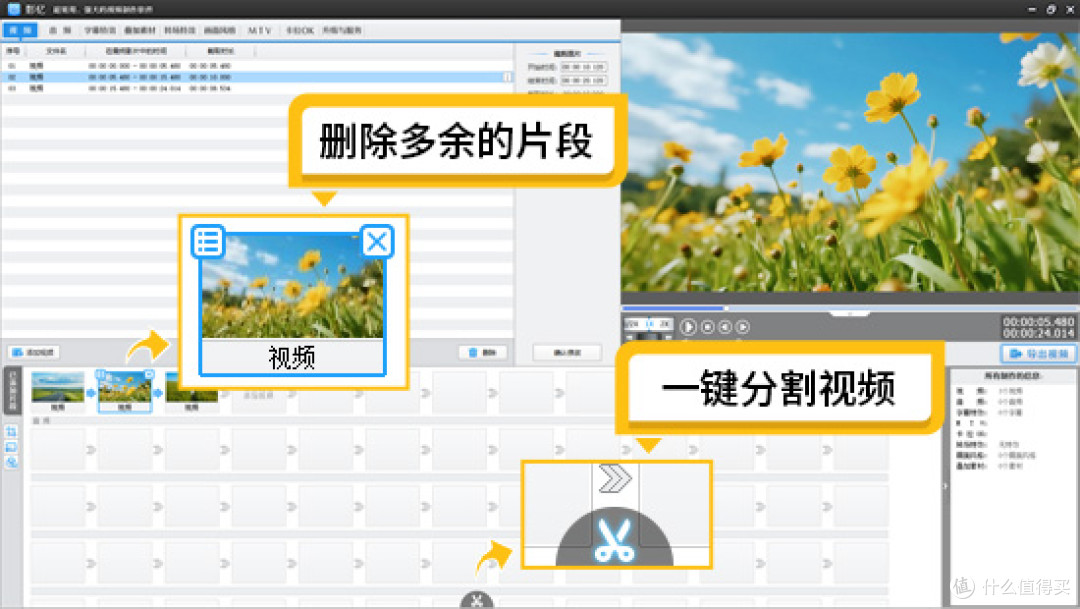Screen dimensions: 1080x609
Task: Open the 卡拉OK tab
Action: (300, 30)
